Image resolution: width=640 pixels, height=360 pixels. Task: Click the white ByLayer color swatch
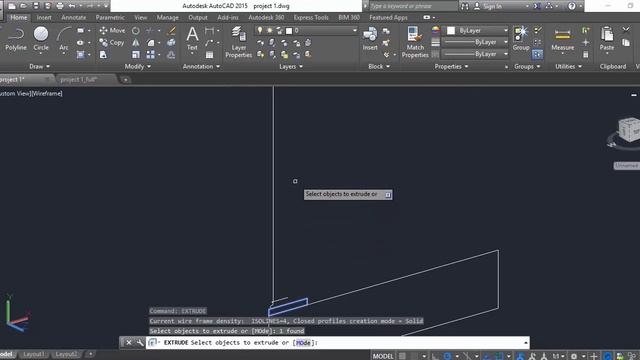[x=451, y=31]
